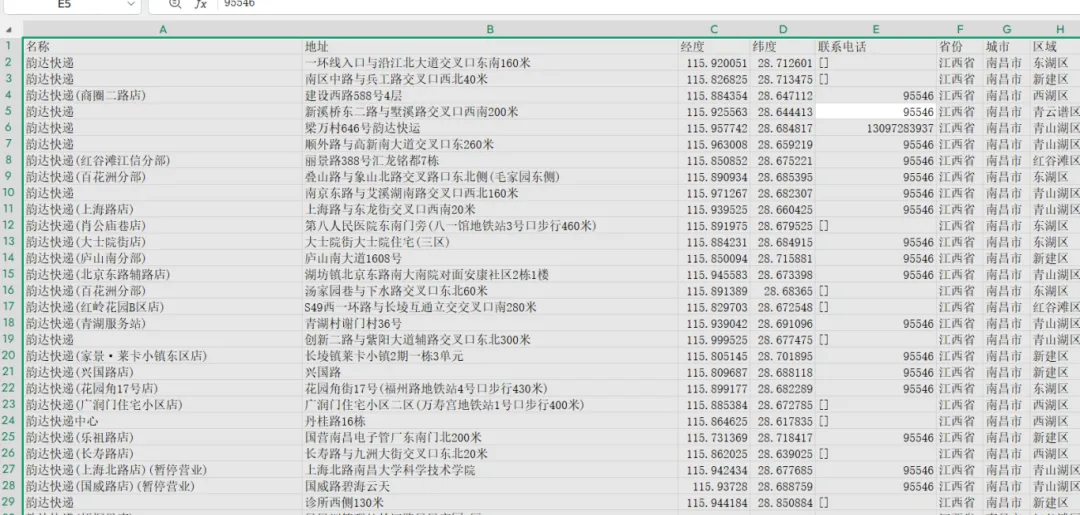Select column C header
This screenshot has height=515, width=1080.
click(714, 30)
